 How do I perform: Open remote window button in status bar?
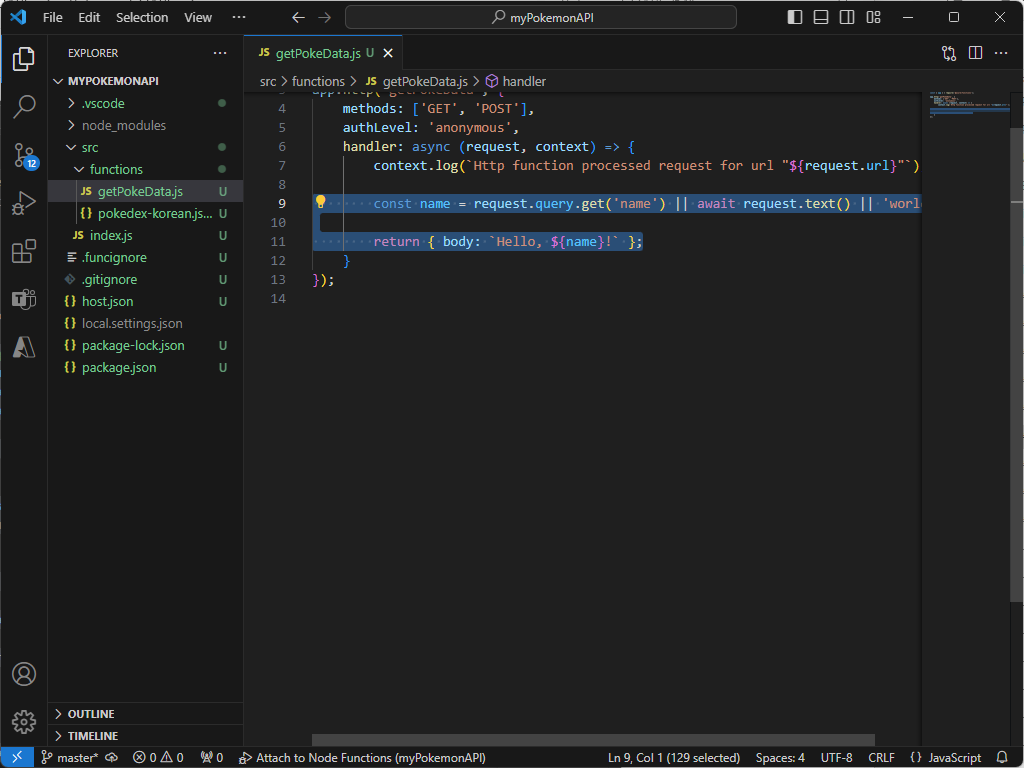click(x=17, y=758)
